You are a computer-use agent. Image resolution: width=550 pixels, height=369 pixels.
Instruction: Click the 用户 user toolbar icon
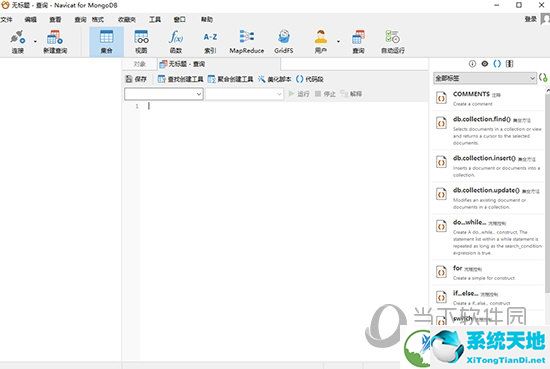point(321,41)
